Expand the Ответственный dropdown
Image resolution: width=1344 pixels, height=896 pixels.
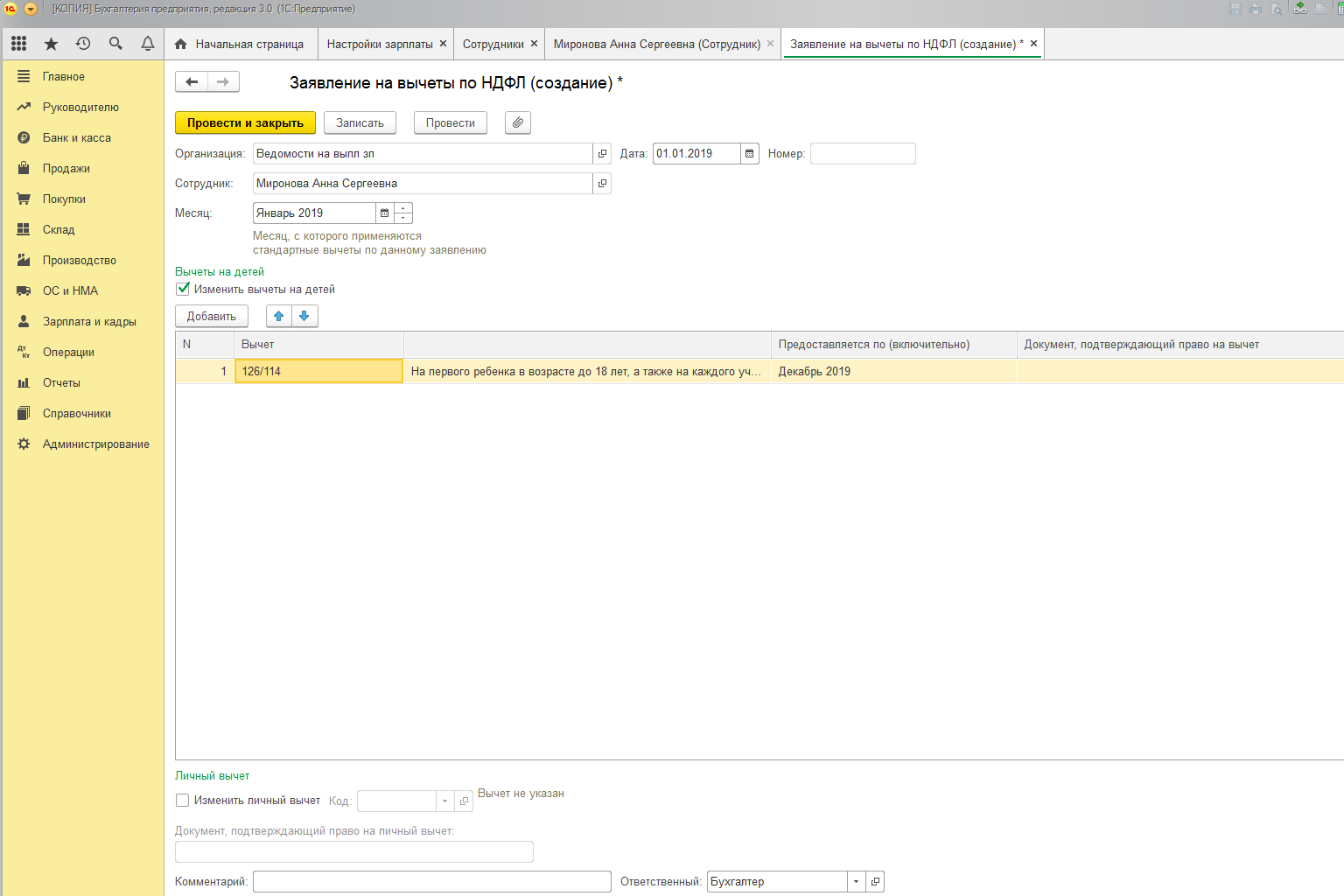(856, 882)
